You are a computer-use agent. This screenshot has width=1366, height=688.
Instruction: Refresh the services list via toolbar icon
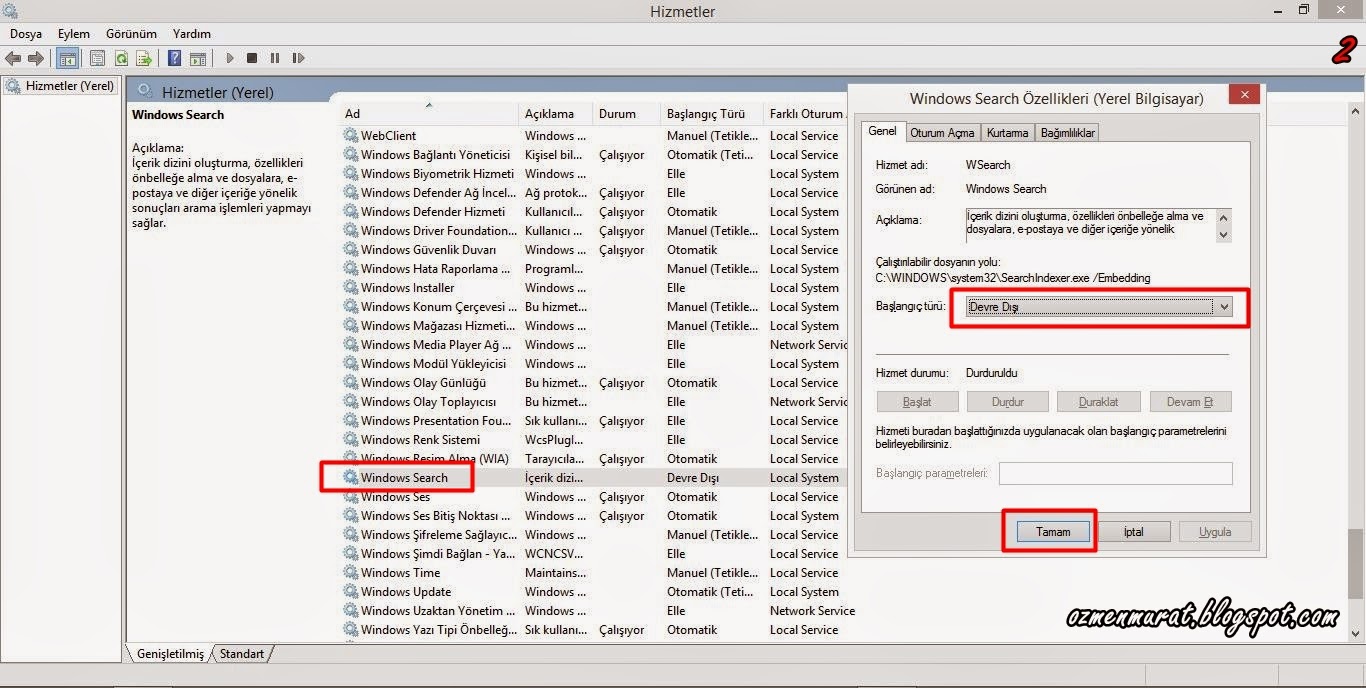point(120,58)
